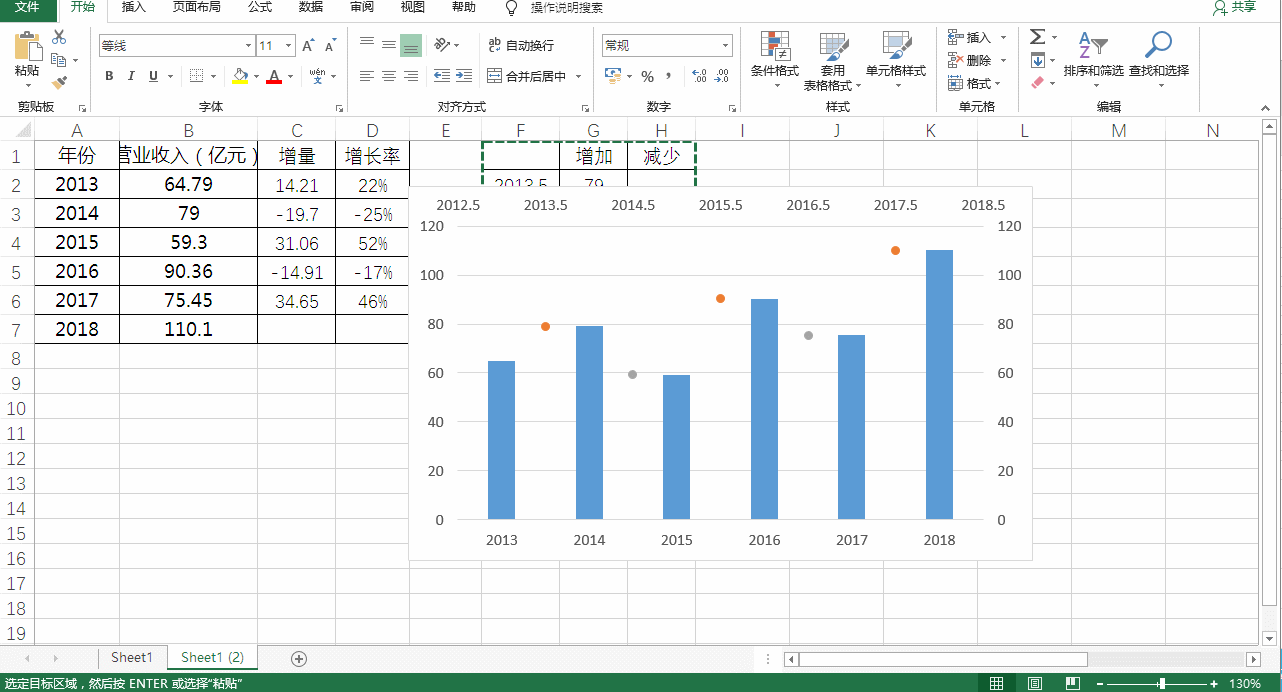Select the Format Painter brush

click(x=59, y=82)
